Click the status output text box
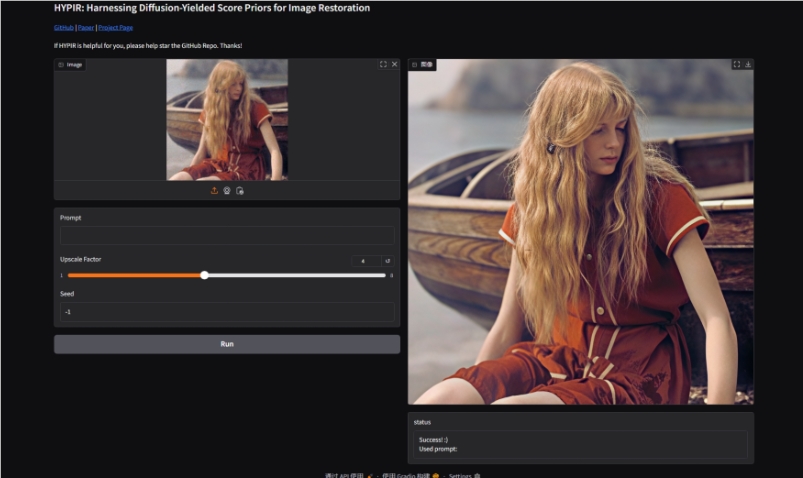Image resolution: width=803 pixels, height=478 pixels. pos(581,445)
